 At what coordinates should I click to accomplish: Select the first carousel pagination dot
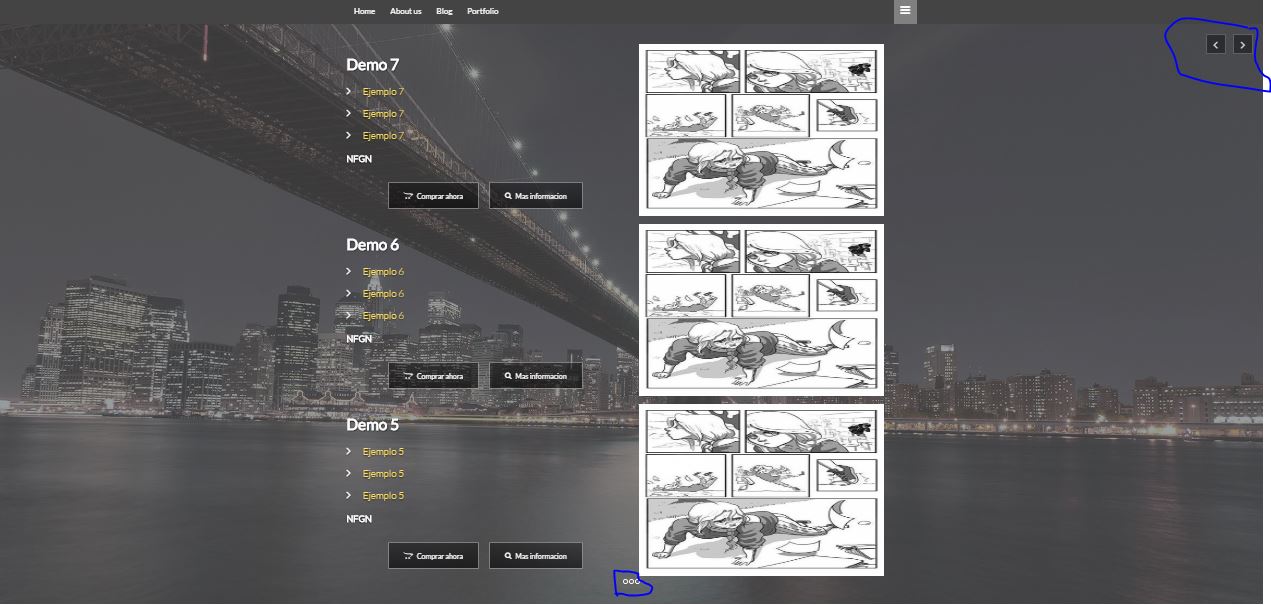(x=625, y=581)
